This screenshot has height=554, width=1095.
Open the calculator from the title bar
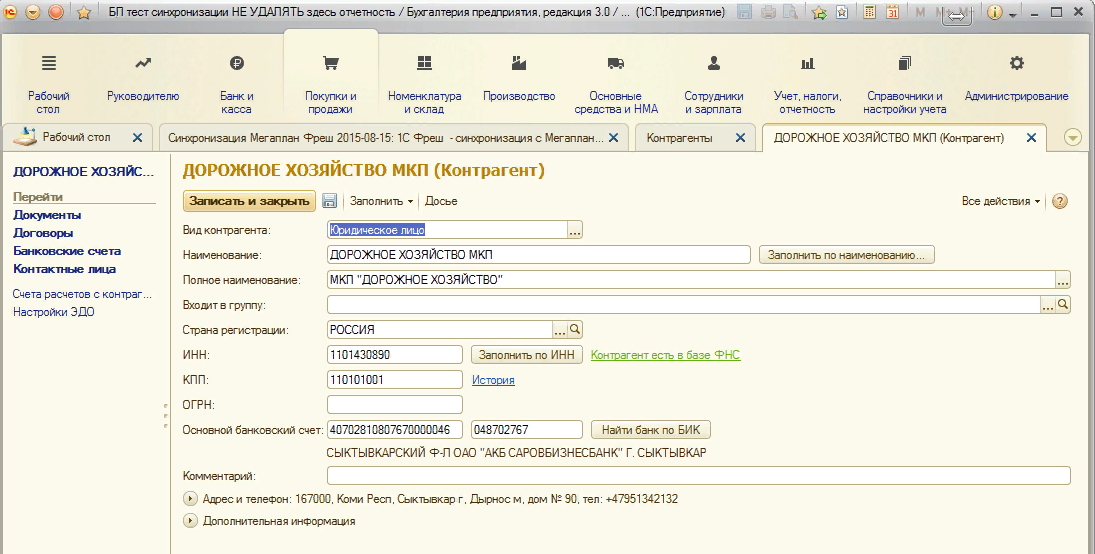(870, 13)
